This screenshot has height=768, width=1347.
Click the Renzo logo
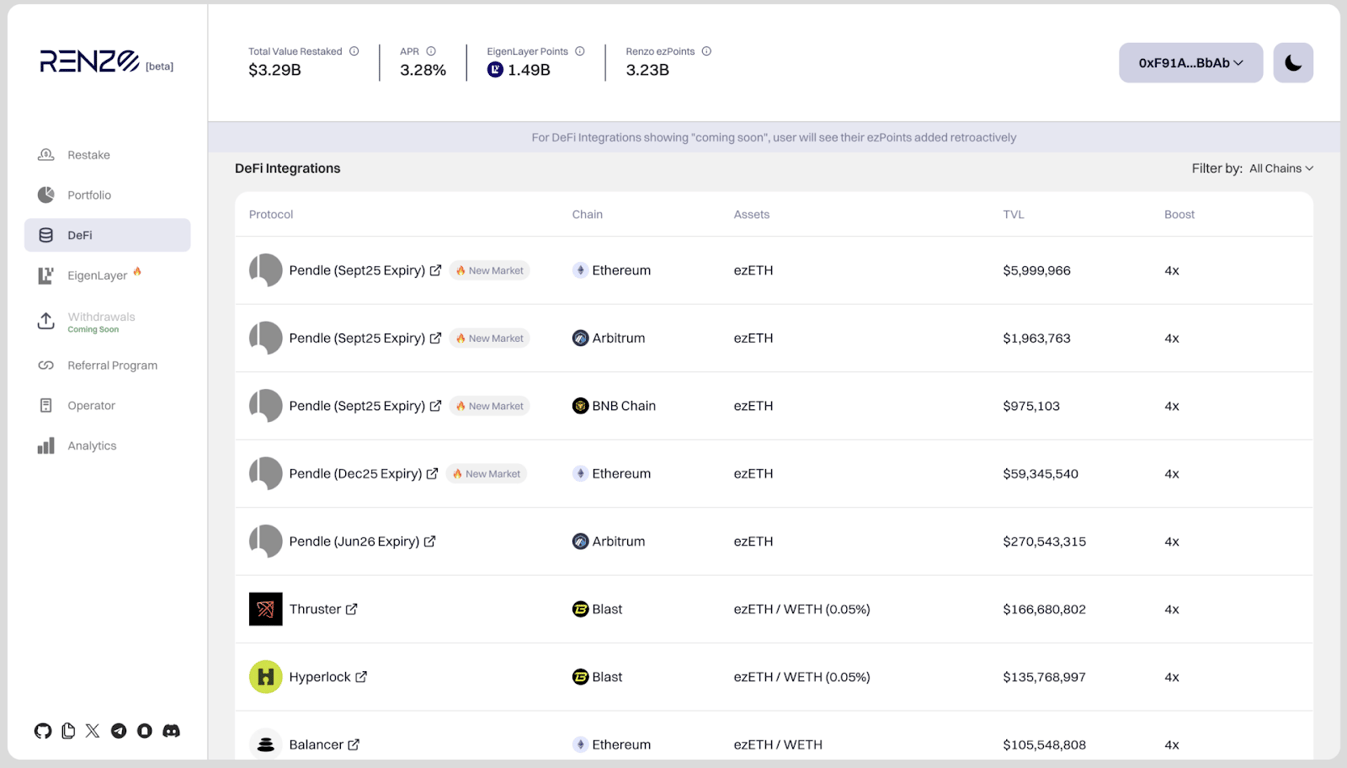pyautogui.click(x=90, y=62)
